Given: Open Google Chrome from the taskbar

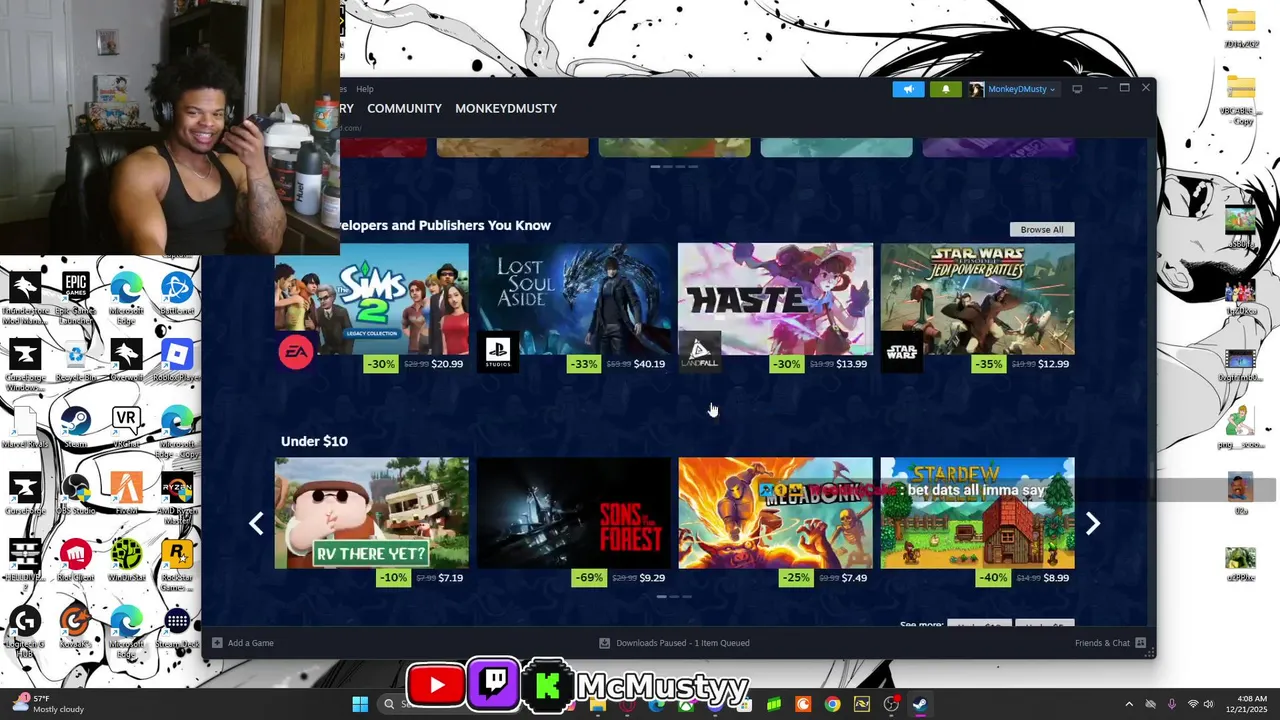Looking at the screenshot, I should pos(832,704).
